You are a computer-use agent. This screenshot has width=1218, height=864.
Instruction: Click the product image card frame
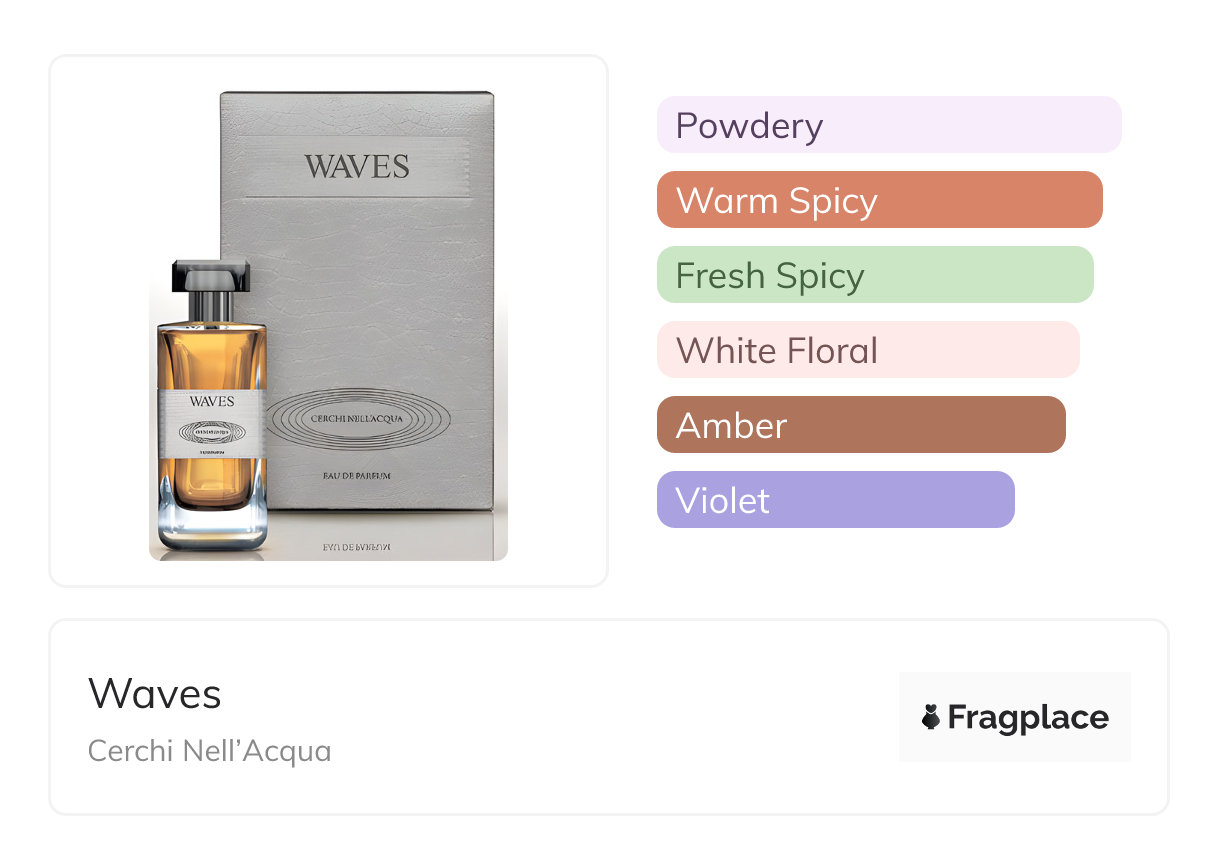tap(329, 320)
